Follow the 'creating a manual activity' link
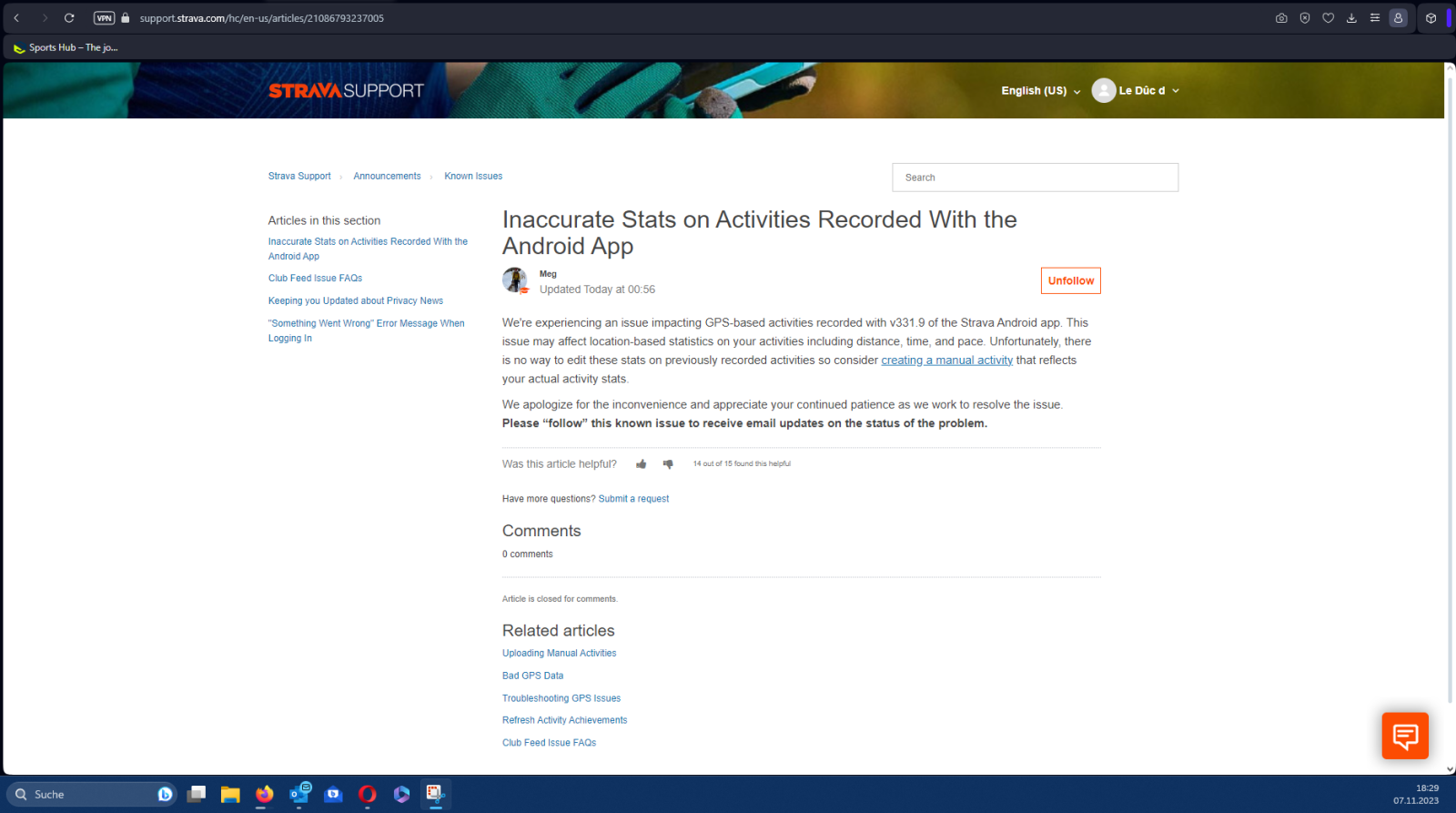 pos(946,361)
